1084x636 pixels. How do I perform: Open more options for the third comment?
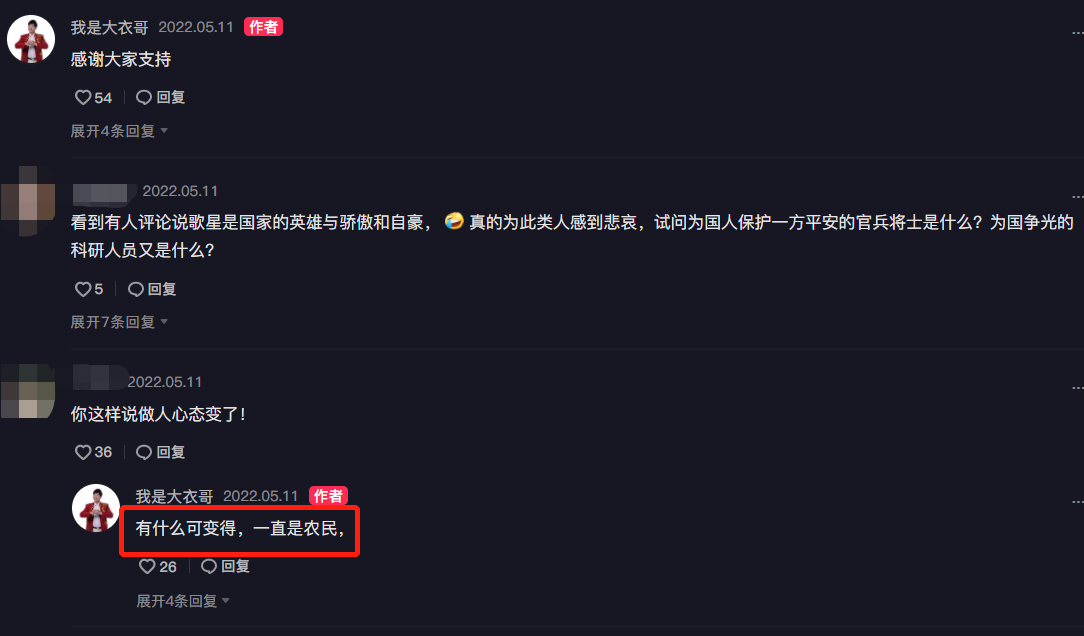[x=1077, y=388]
